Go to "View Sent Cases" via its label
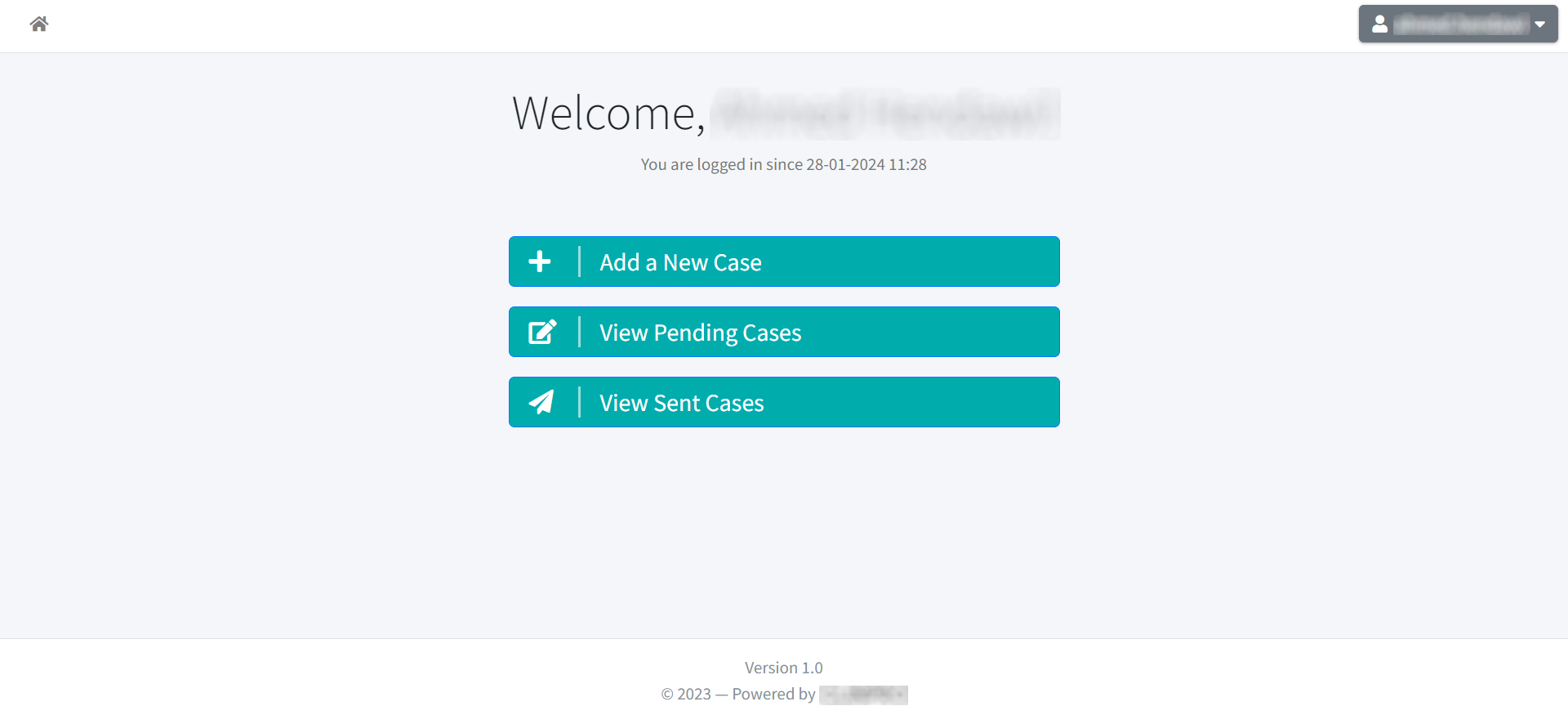This screenshot has width=1568, height=715. (x=681, y=403)
